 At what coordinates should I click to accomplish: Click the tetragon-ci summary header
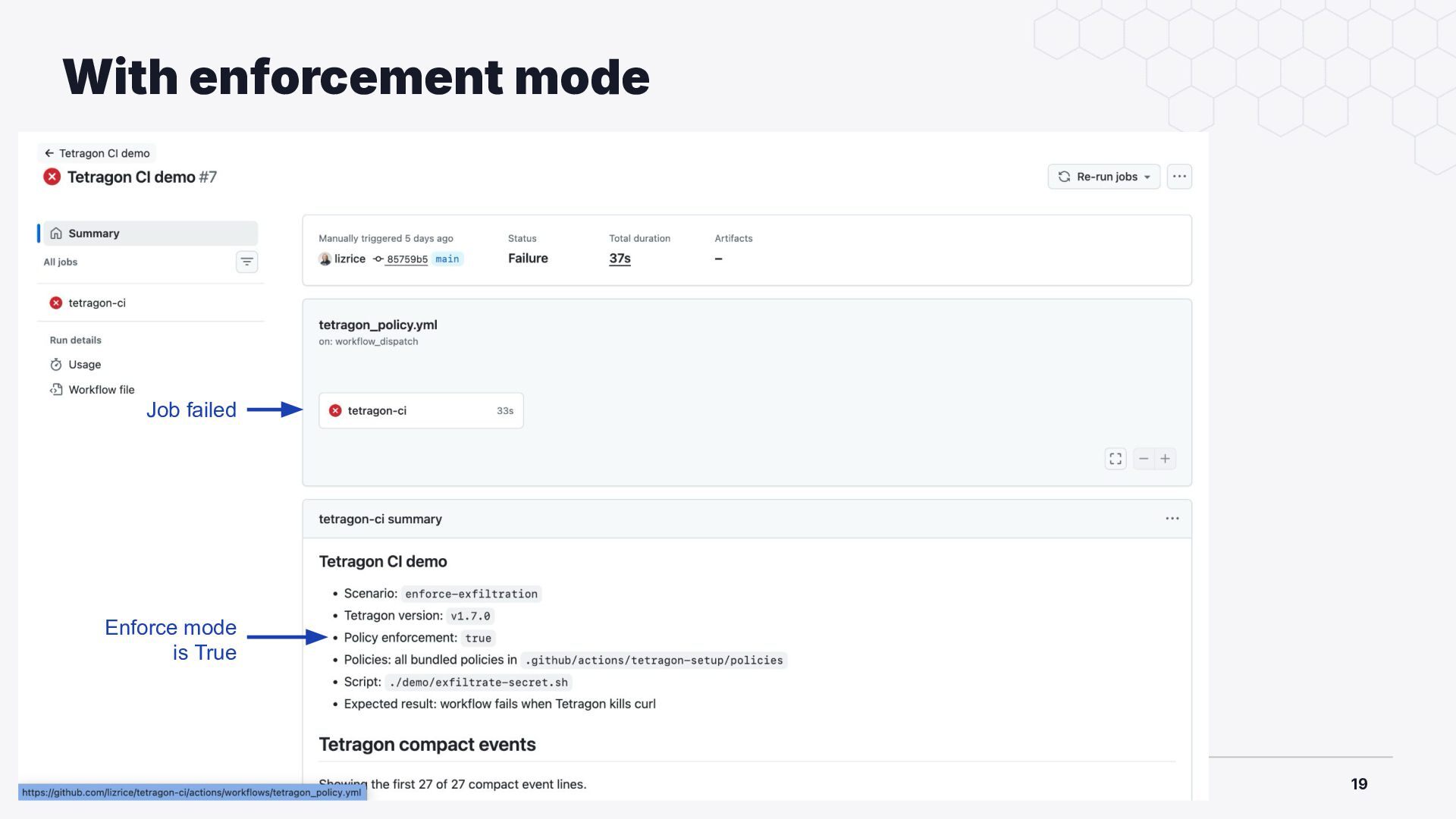tap(380, 519)
